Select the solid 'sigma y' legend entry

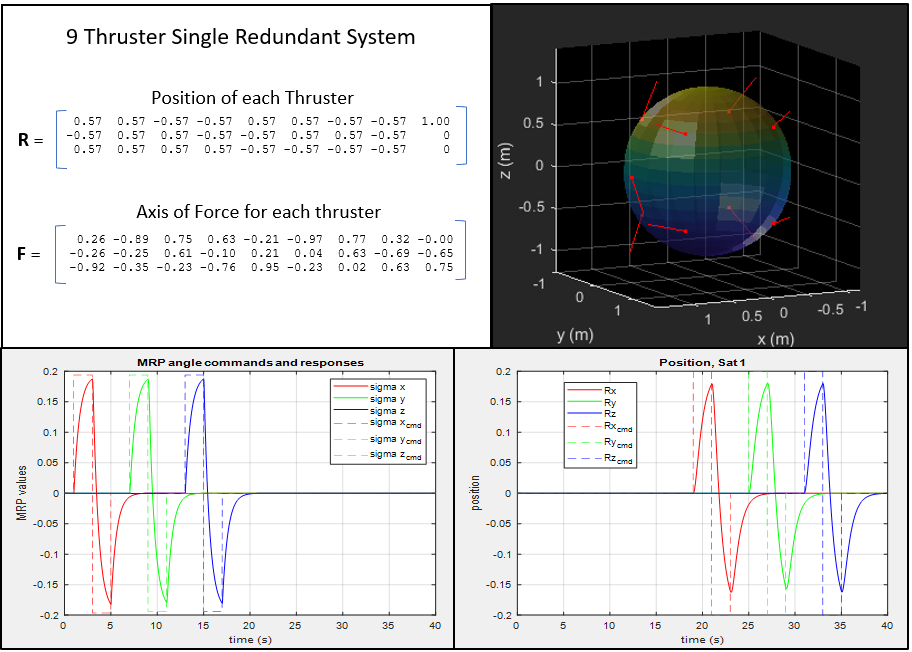369,399
